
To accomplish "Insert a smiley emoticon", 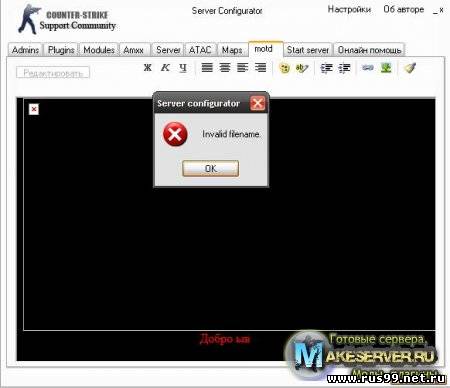I will coord(284,68).
